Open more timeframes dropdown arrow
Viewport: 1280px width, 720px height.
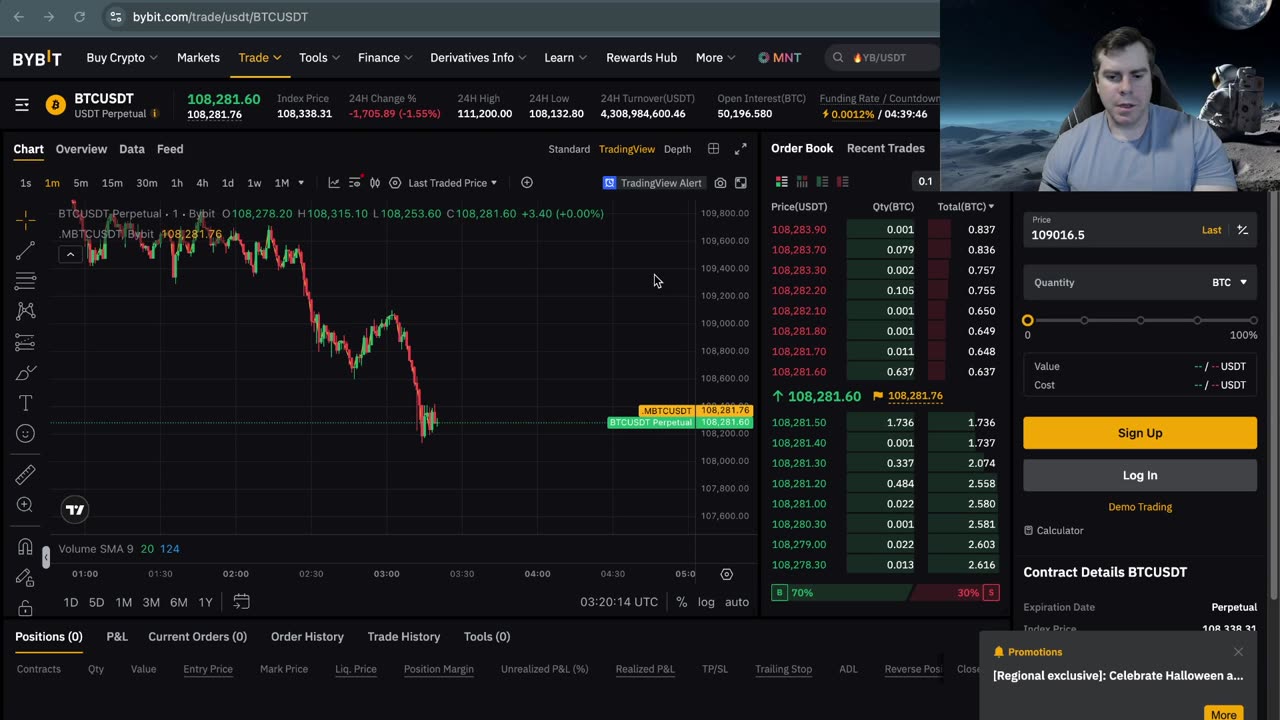click(x=301, y=183)
